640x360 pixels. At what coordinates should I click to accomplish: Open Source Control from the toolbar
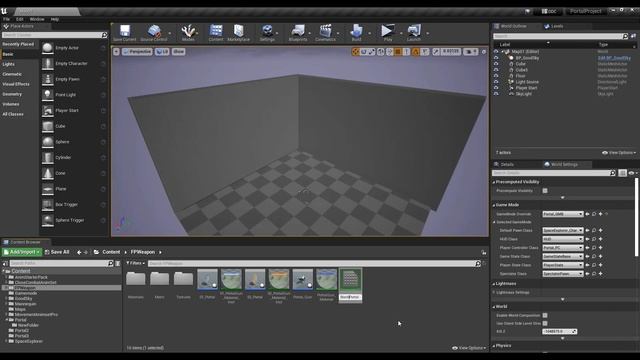[x=154, y=33]
